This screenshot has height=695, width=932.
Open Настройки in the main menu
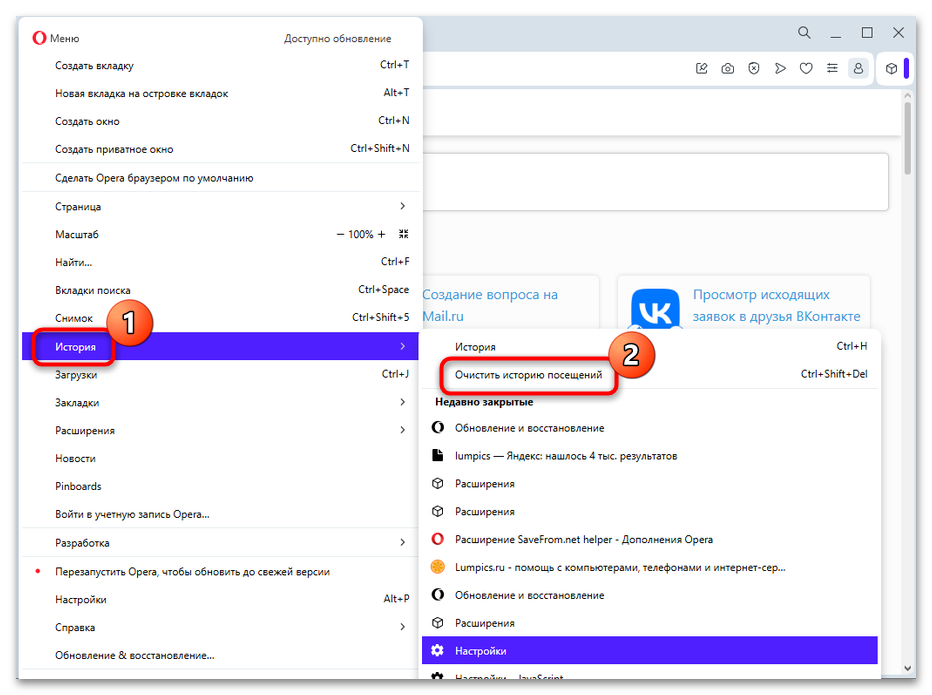(x=220, y=599)
